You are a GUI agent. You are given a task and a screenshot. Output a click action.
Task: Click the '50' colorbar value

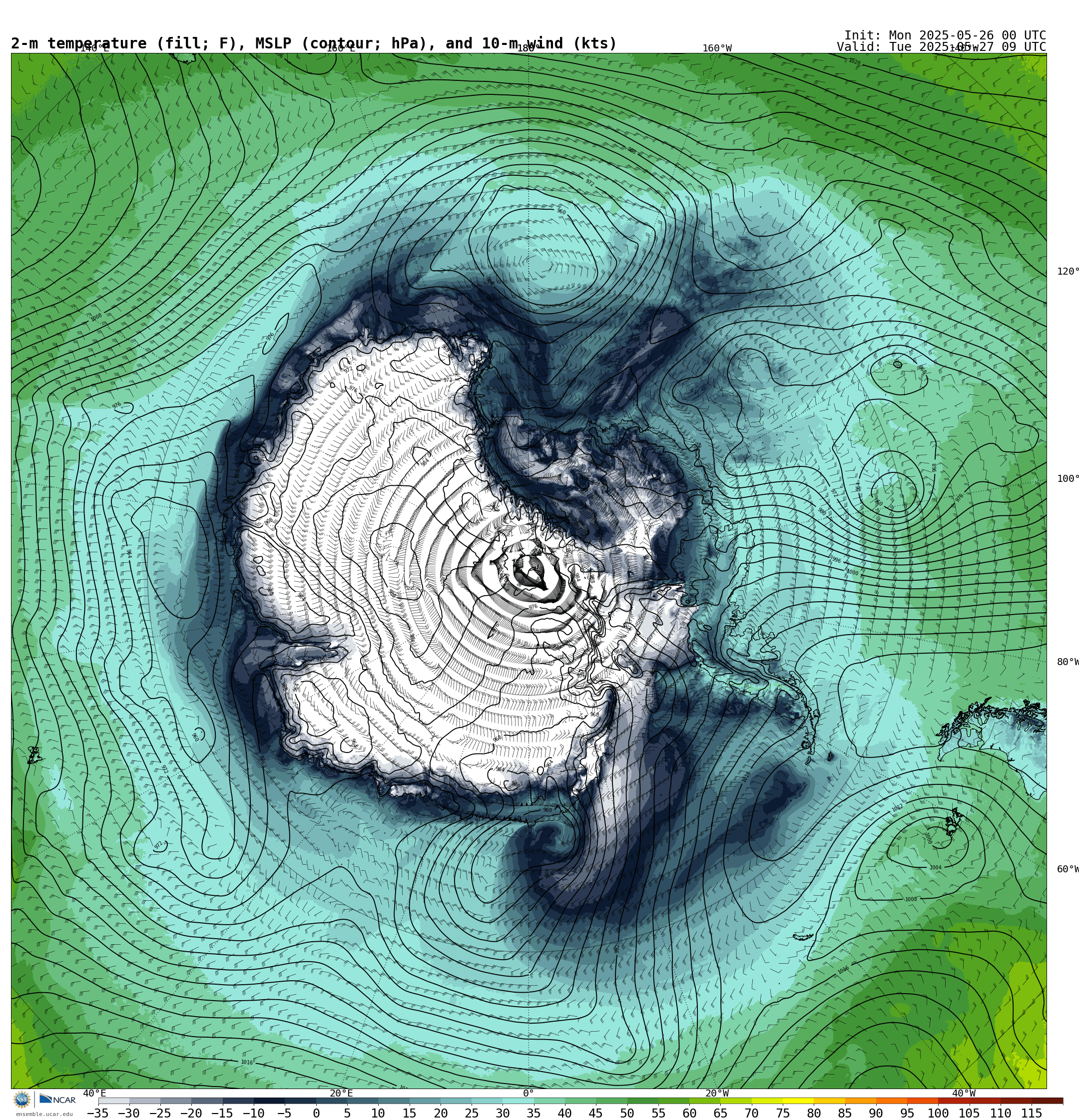click(x=627, y=1113)
